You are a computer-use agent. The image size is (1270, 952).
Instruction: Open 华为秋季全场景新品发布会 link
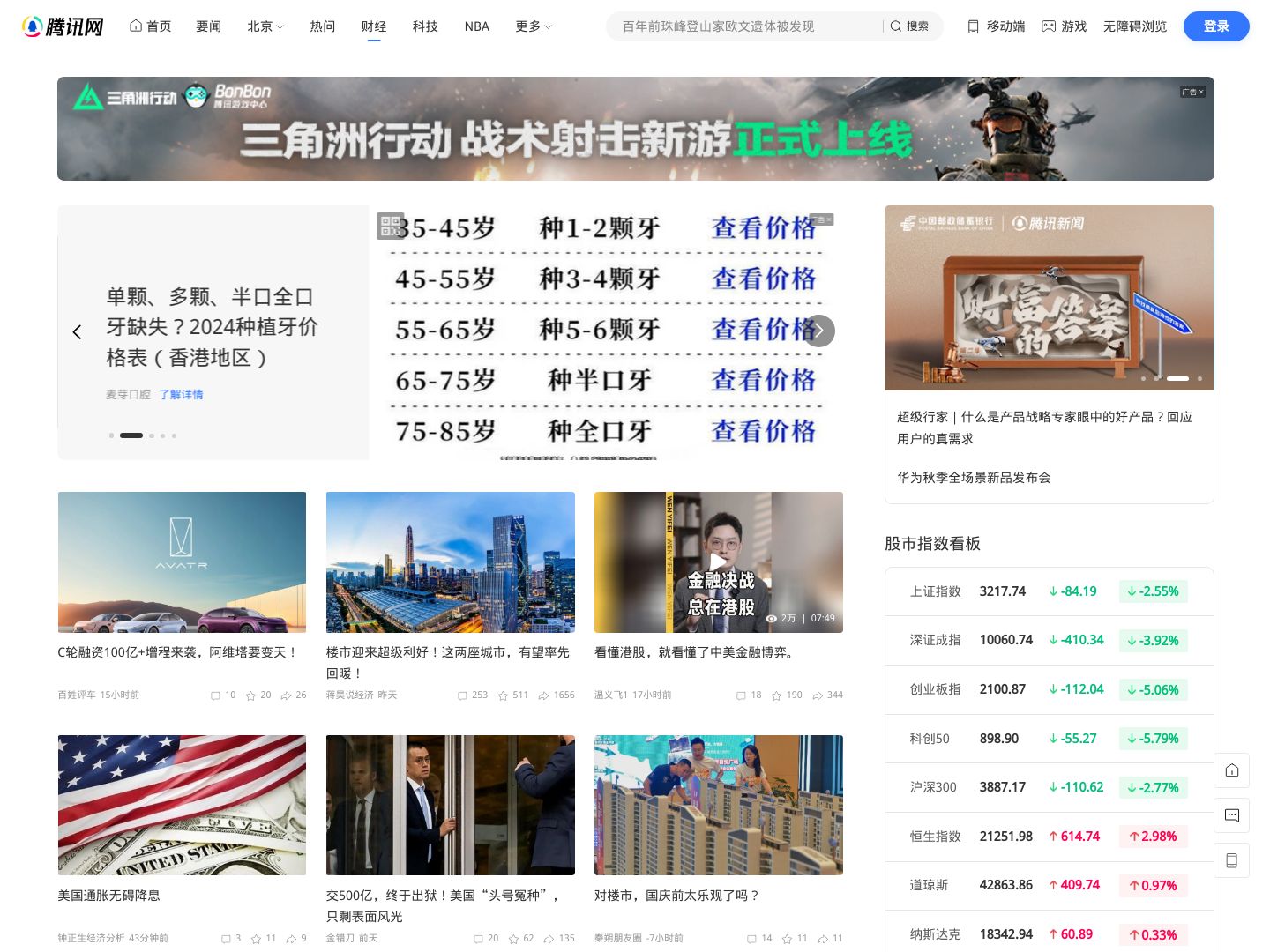coord(974,477)
